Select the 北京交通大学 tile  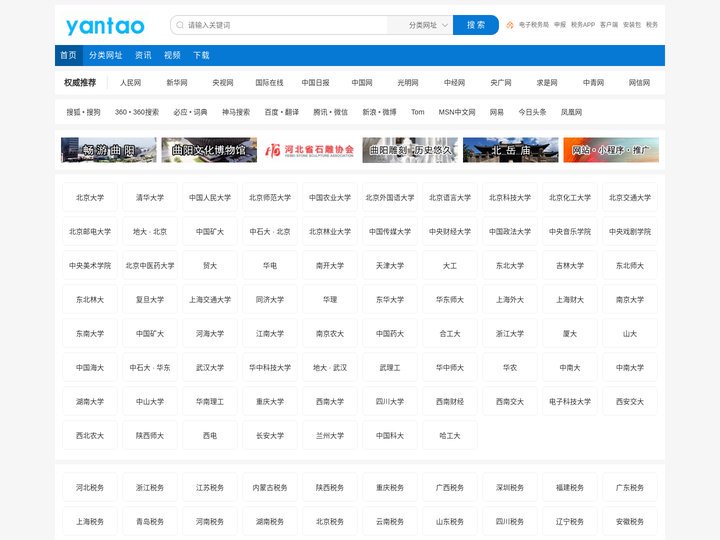tap(630, 197)
